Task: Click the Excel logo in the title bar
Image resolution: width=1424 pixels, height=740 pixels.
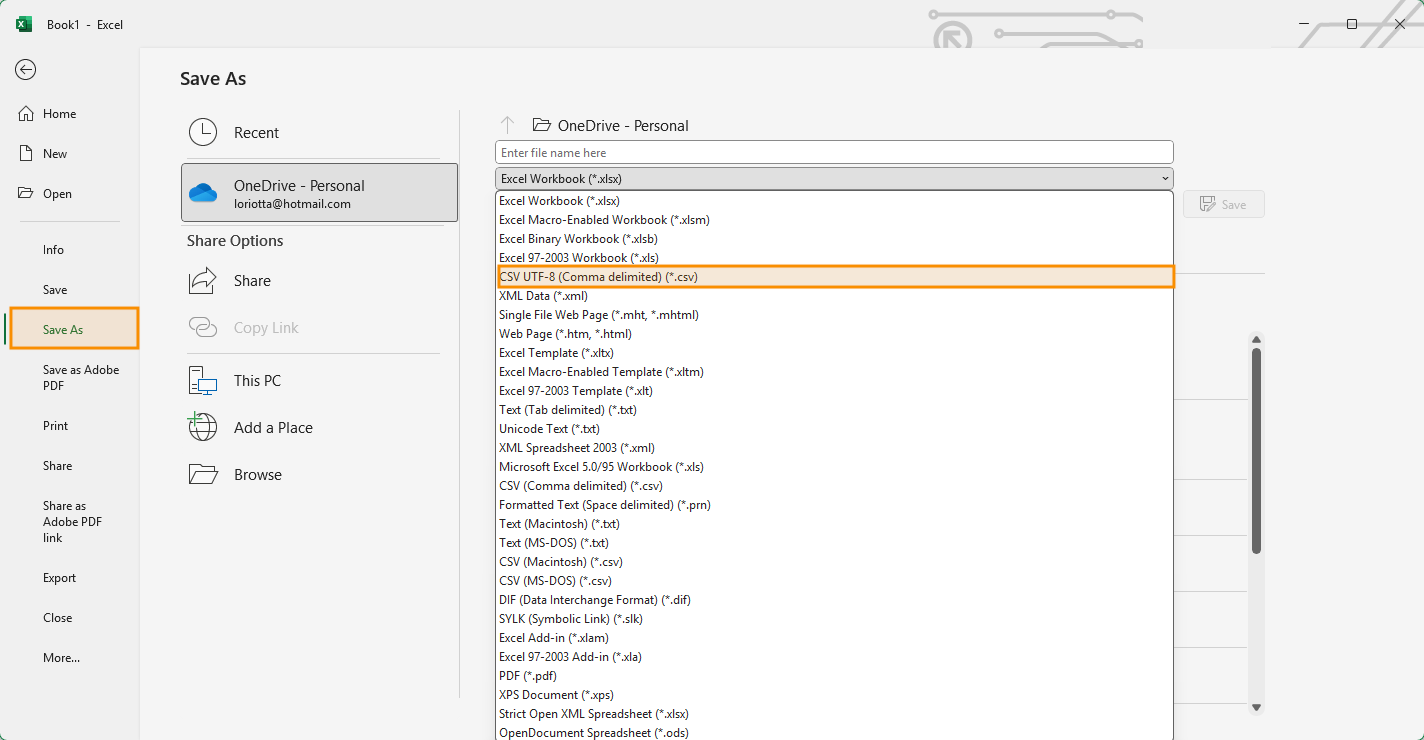Action: point(24,24)
